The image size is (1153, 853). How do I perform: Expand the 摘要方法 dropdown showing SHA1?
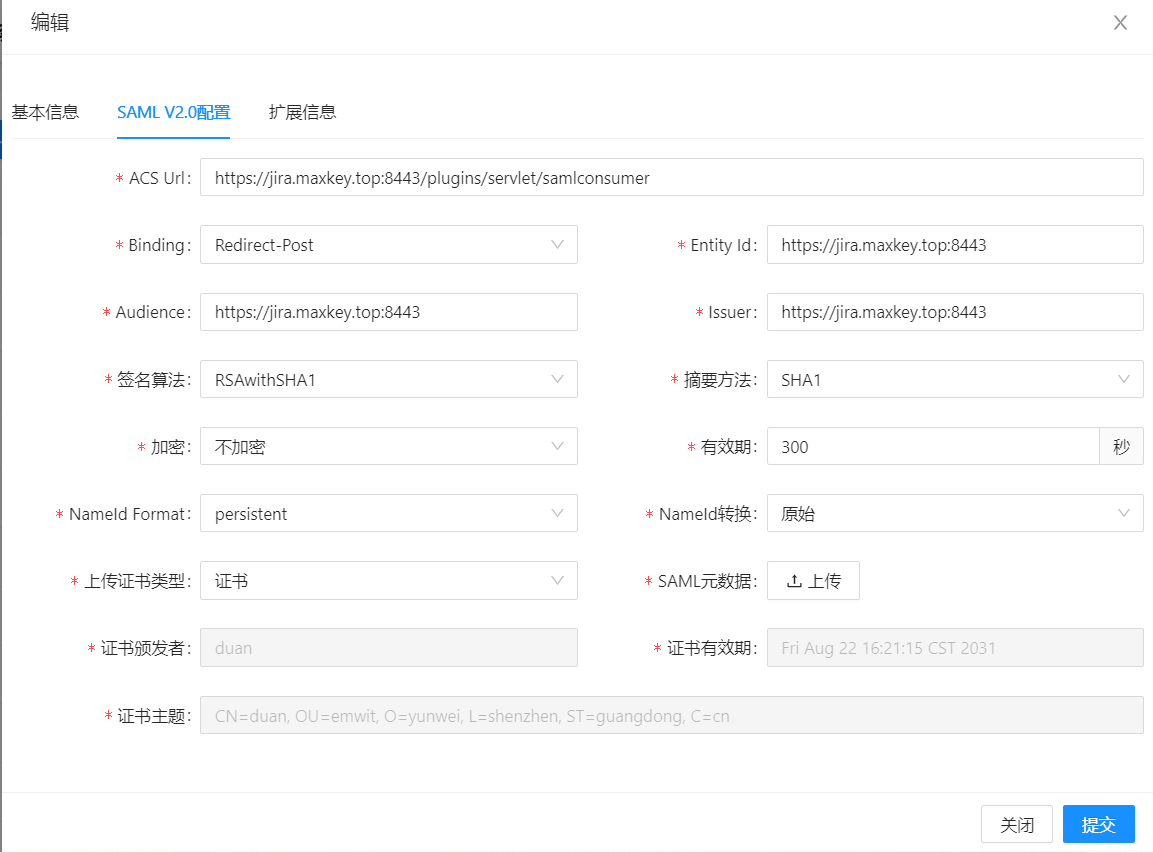[954, 379]
